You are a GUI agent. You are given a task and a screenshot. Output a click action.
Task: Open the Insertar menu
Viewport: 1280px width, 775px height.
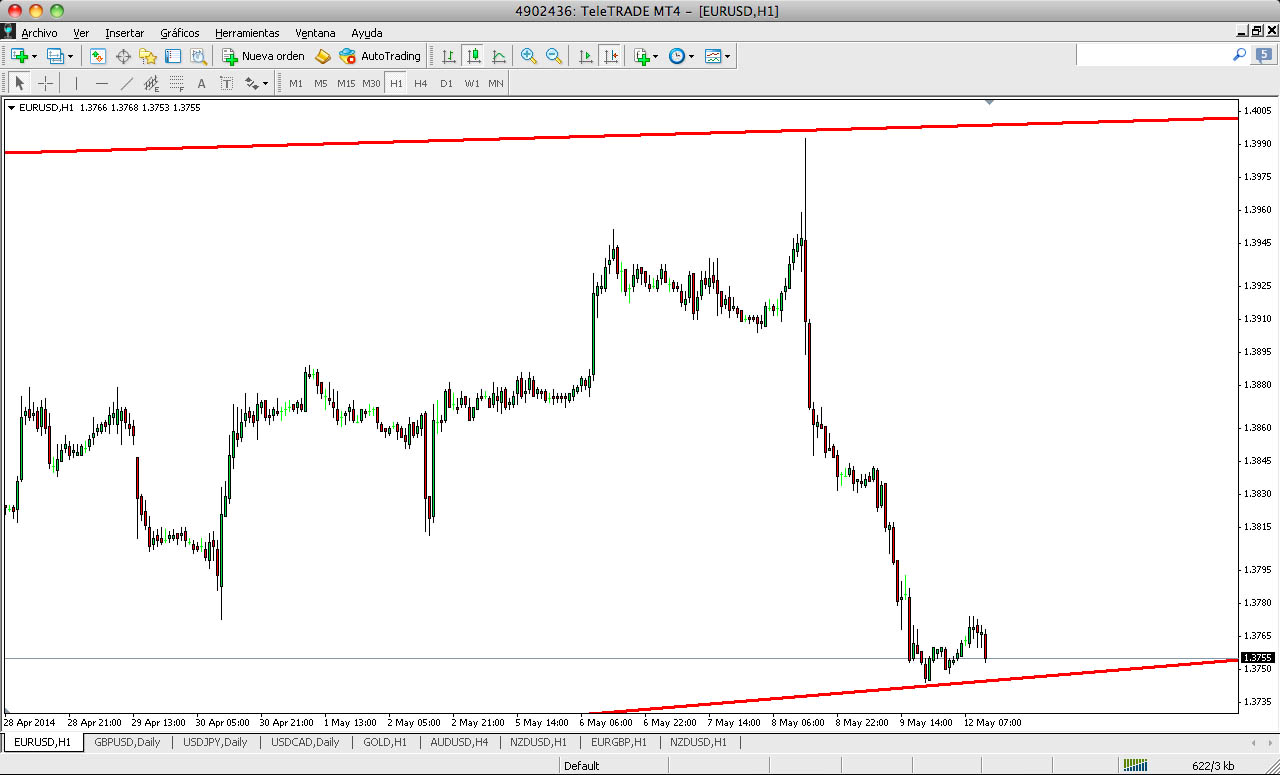(124, 33)
